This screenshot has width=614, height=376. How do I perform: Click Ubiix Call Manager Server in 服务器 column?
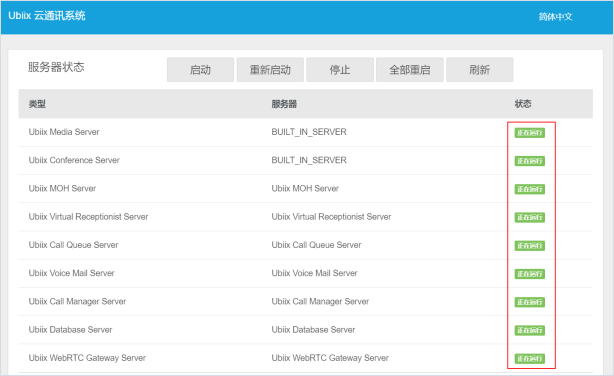320,301
